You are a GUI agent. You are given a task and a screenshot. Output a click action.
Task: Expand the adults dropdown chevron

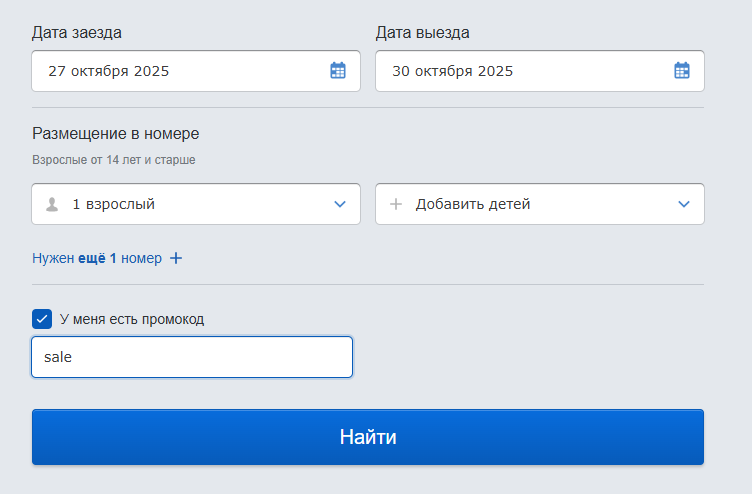click(x=340, y=204)
